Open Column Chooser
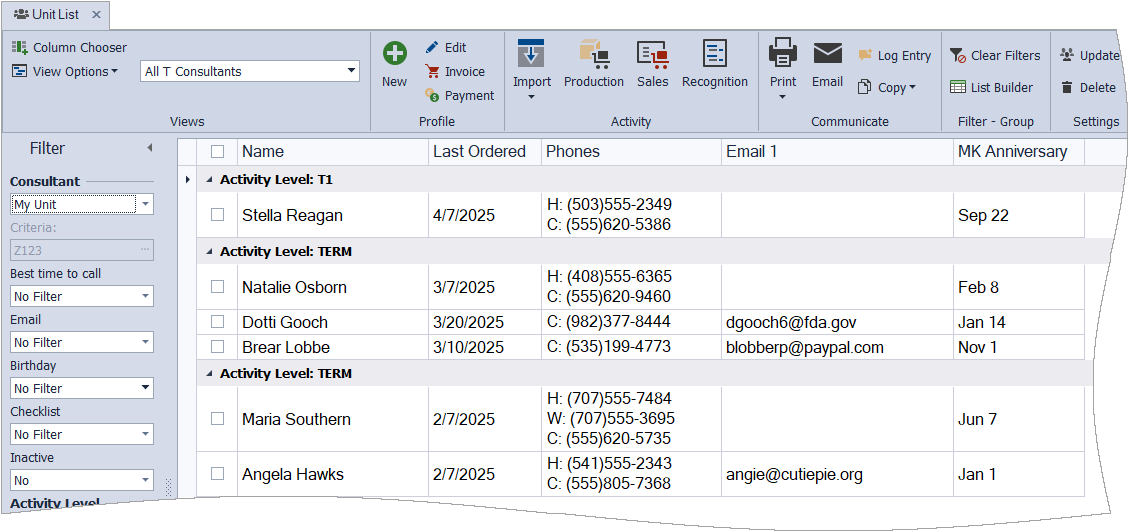Image resolution: width=1129 pixels, height=532 pixels. pyautogui.click(x=69, y=47)
